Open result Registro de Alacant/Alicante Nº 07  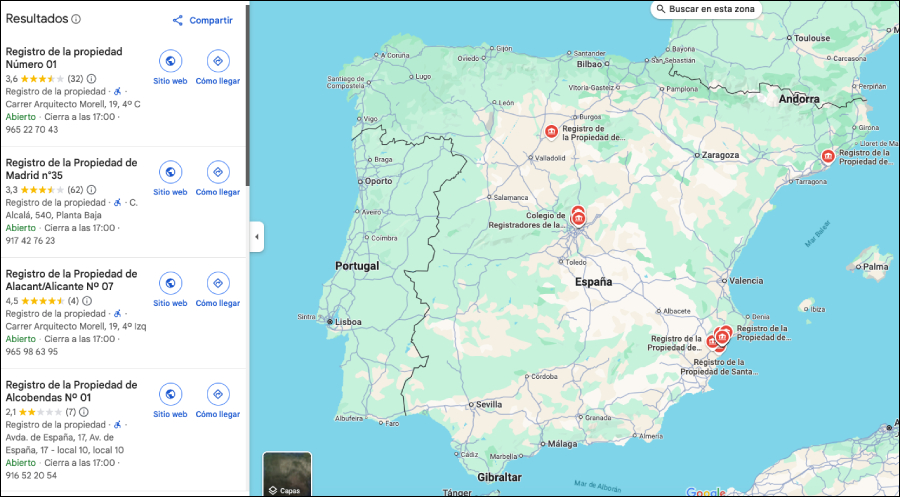coord(71,280)
